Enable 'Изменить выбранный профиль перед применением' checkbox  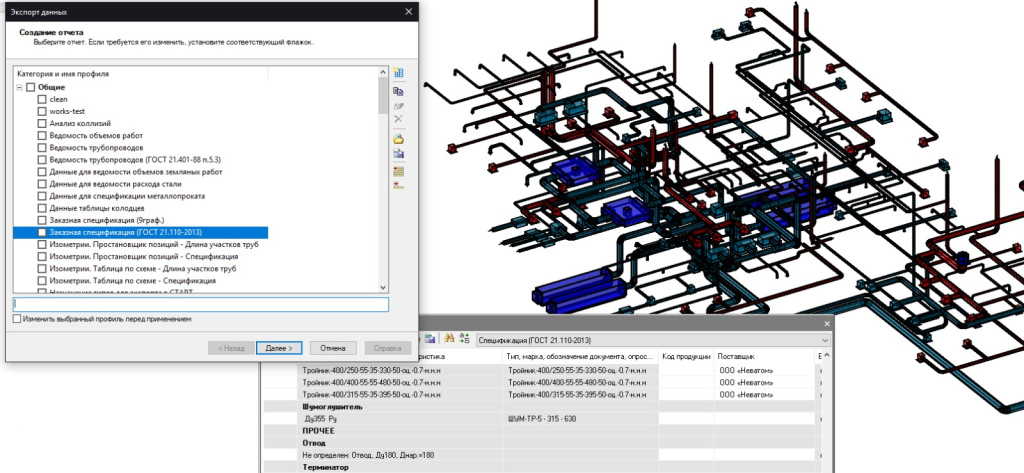click(17, 319)
